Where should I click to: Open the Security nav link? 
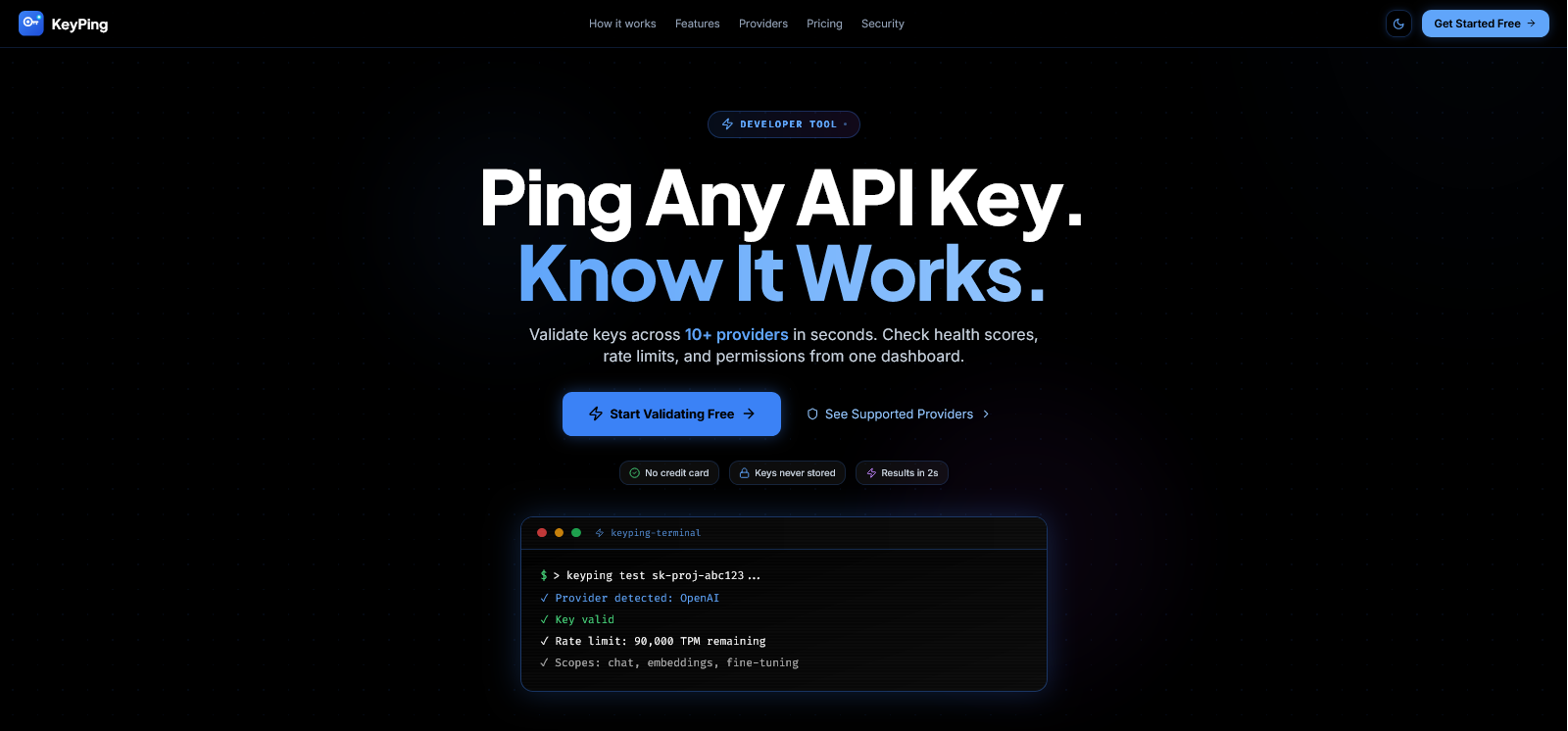pos(883,24)
